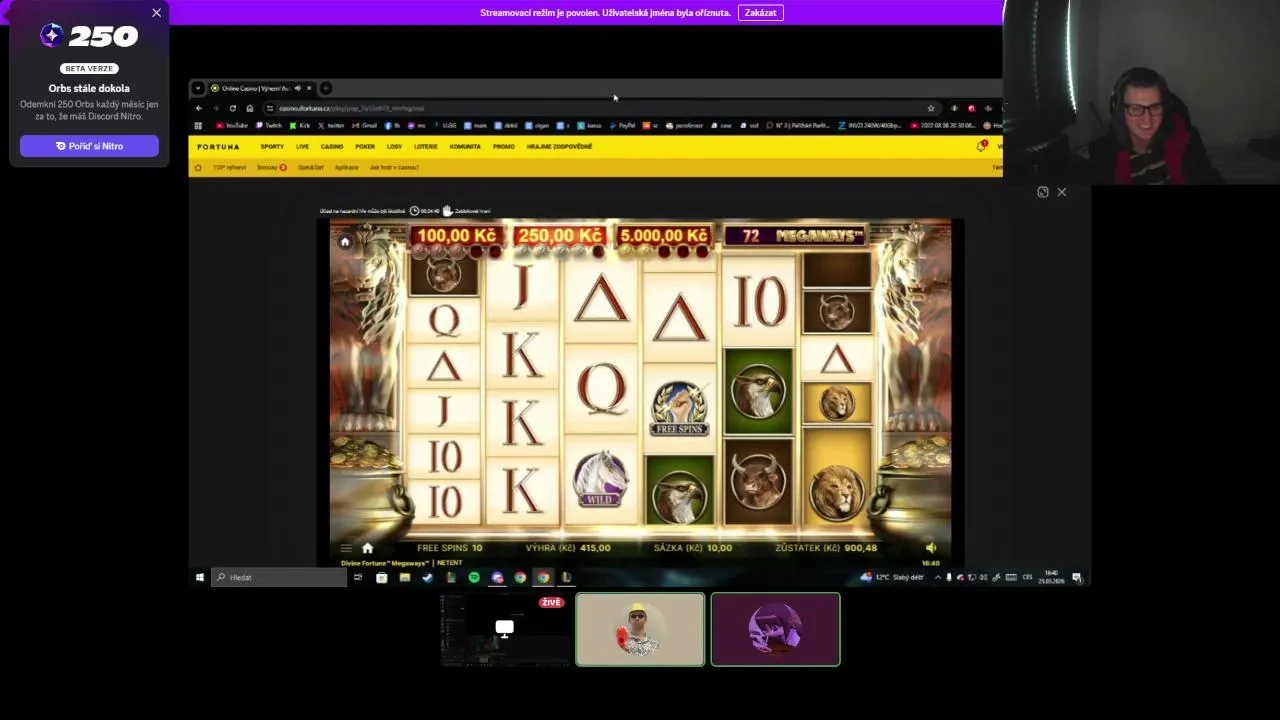This screenshot has width=1280, height=720.
Task: Toggle the slot game sound speaker
Action: click(x=931, y=548)
